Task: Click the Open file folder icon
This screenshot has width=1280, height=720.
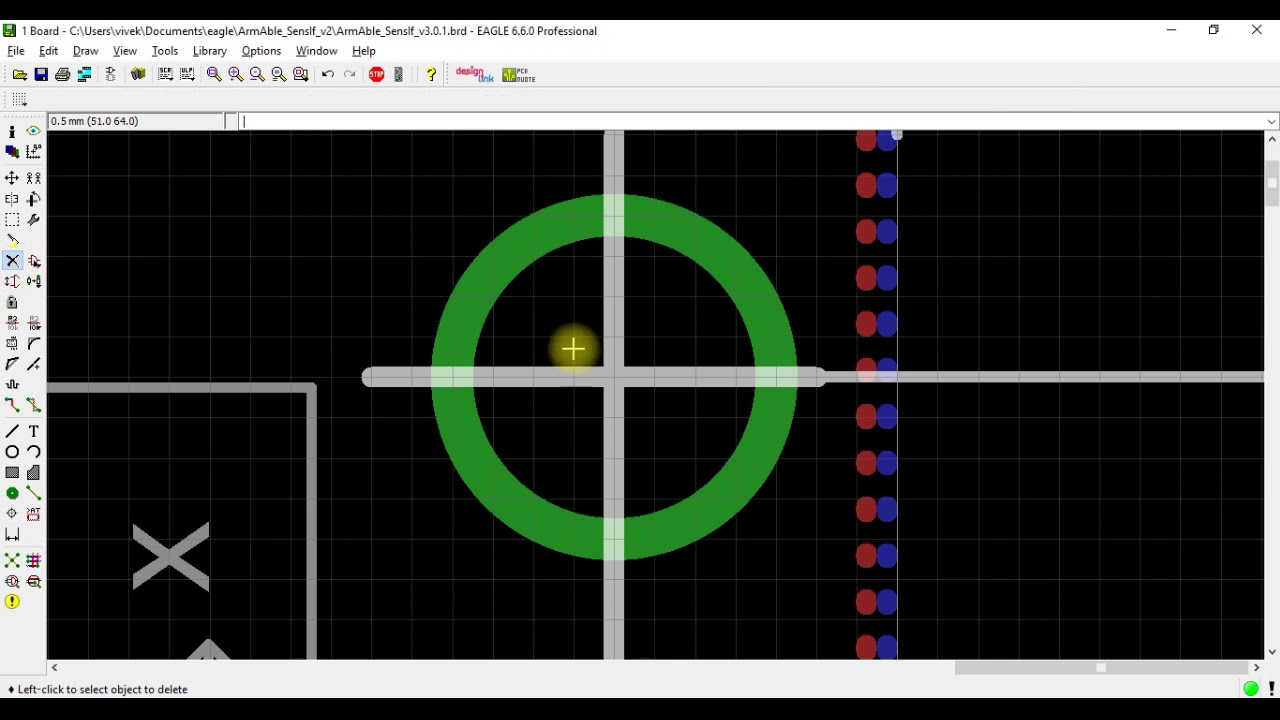Action: 20,75
